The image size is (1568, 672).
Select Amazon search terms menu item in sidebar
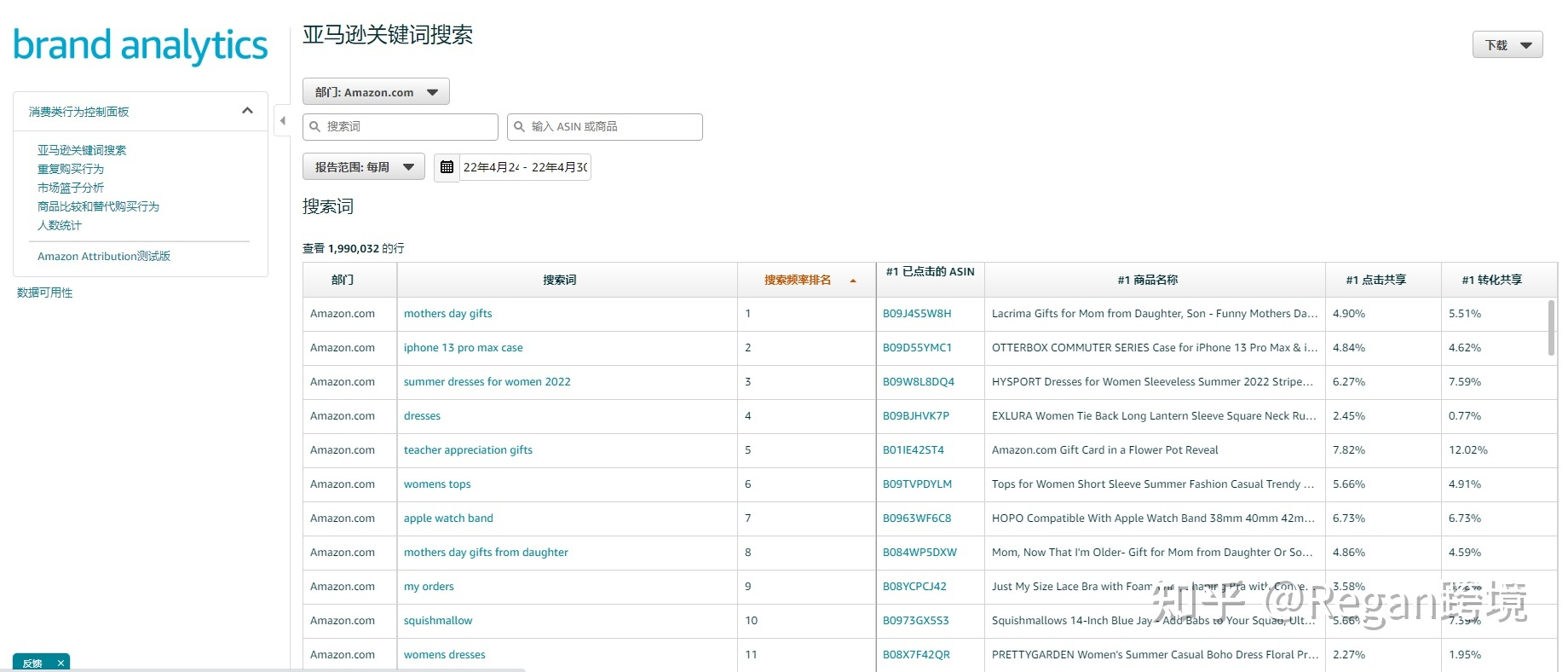pos(82,150)
